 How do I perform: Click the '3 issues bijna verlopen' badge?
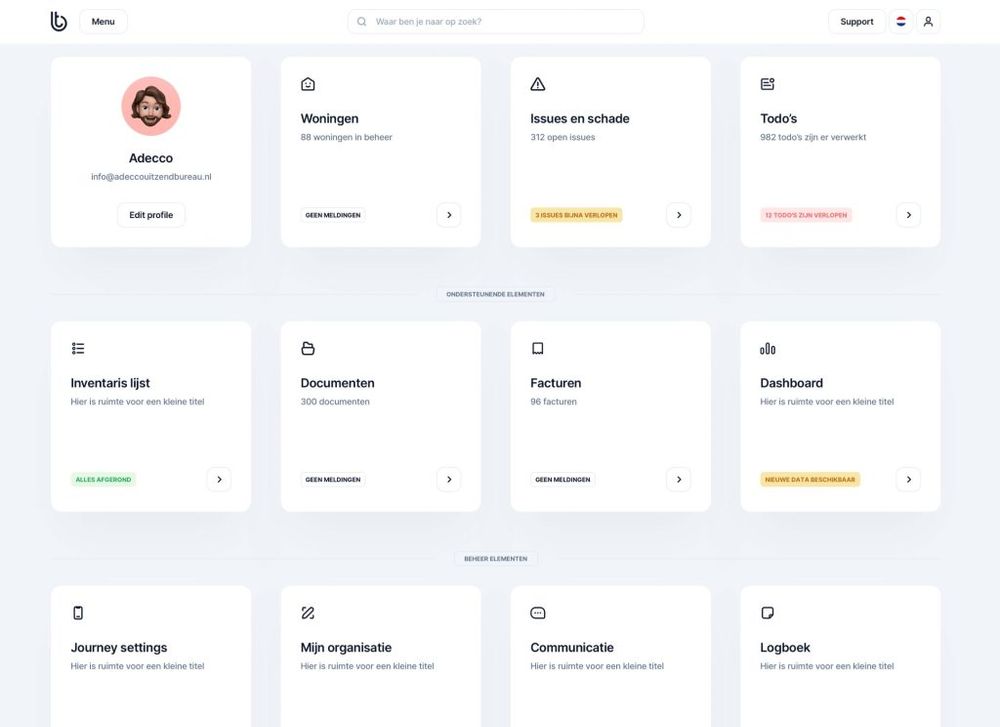click(x=577, y=215)
